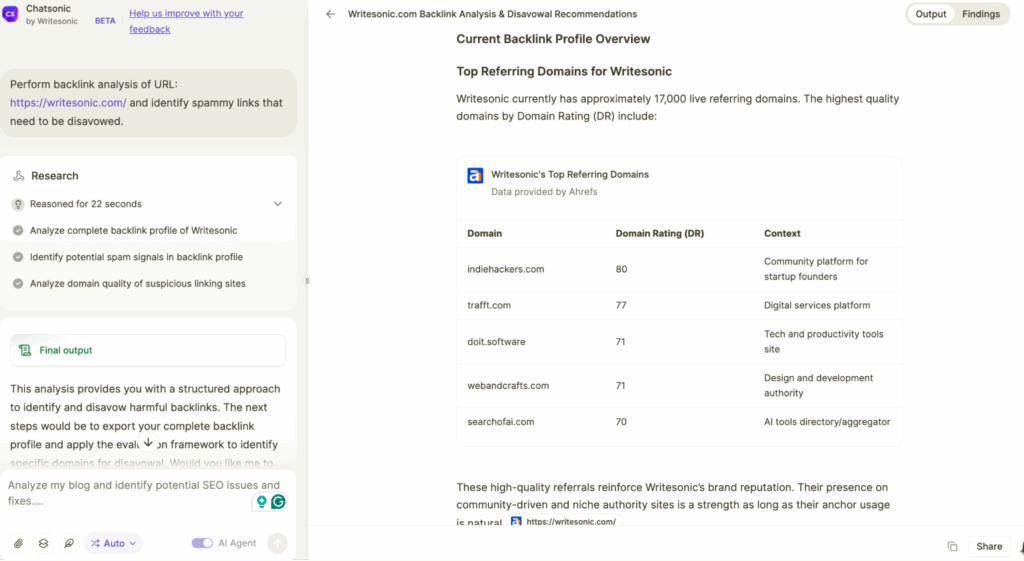The image size is (1024, 561).
Task: Click the trafft.com domain cell
Action: pyautogui.click(x=489, y=305)
